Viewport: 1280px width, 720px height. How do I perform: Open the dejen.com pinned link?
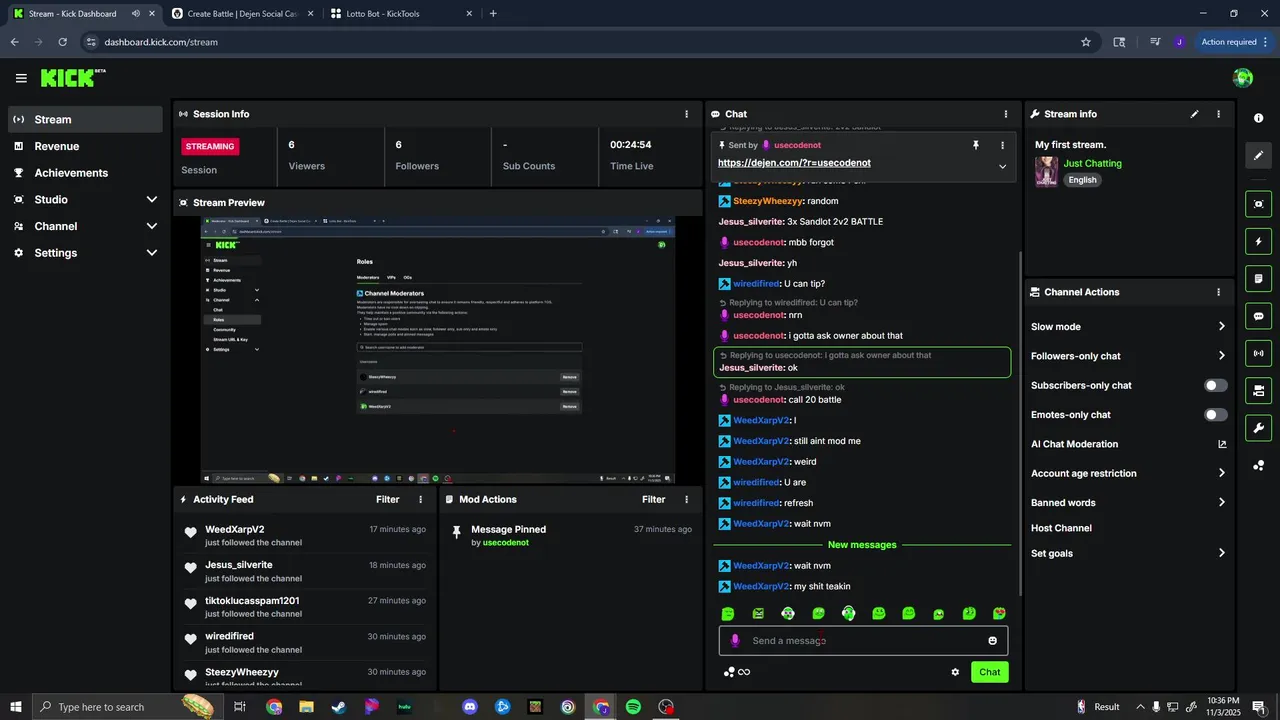coord(794,163)
